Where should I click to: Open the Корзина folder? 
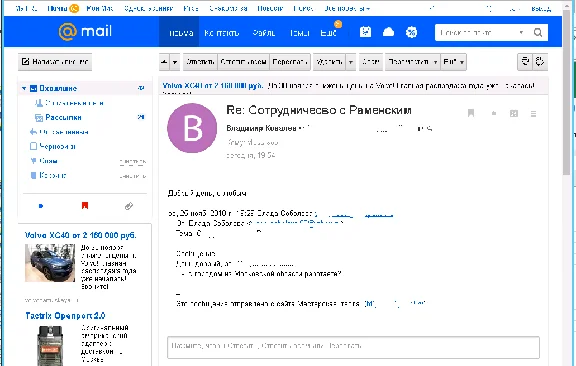(53, 175)
